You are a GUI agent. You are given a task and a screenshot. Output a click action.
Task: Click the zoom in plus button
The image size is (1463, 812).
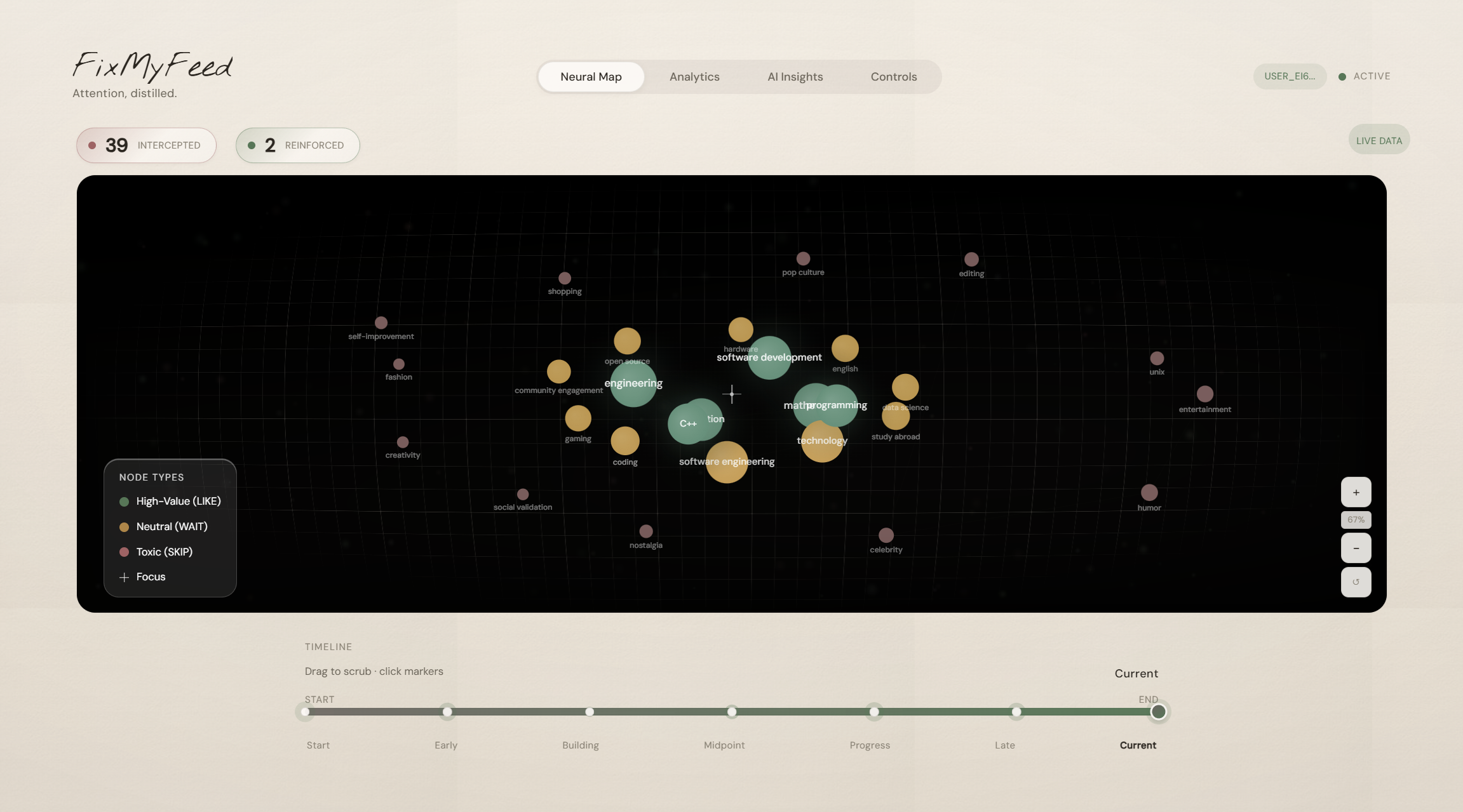coord(1356,492)
